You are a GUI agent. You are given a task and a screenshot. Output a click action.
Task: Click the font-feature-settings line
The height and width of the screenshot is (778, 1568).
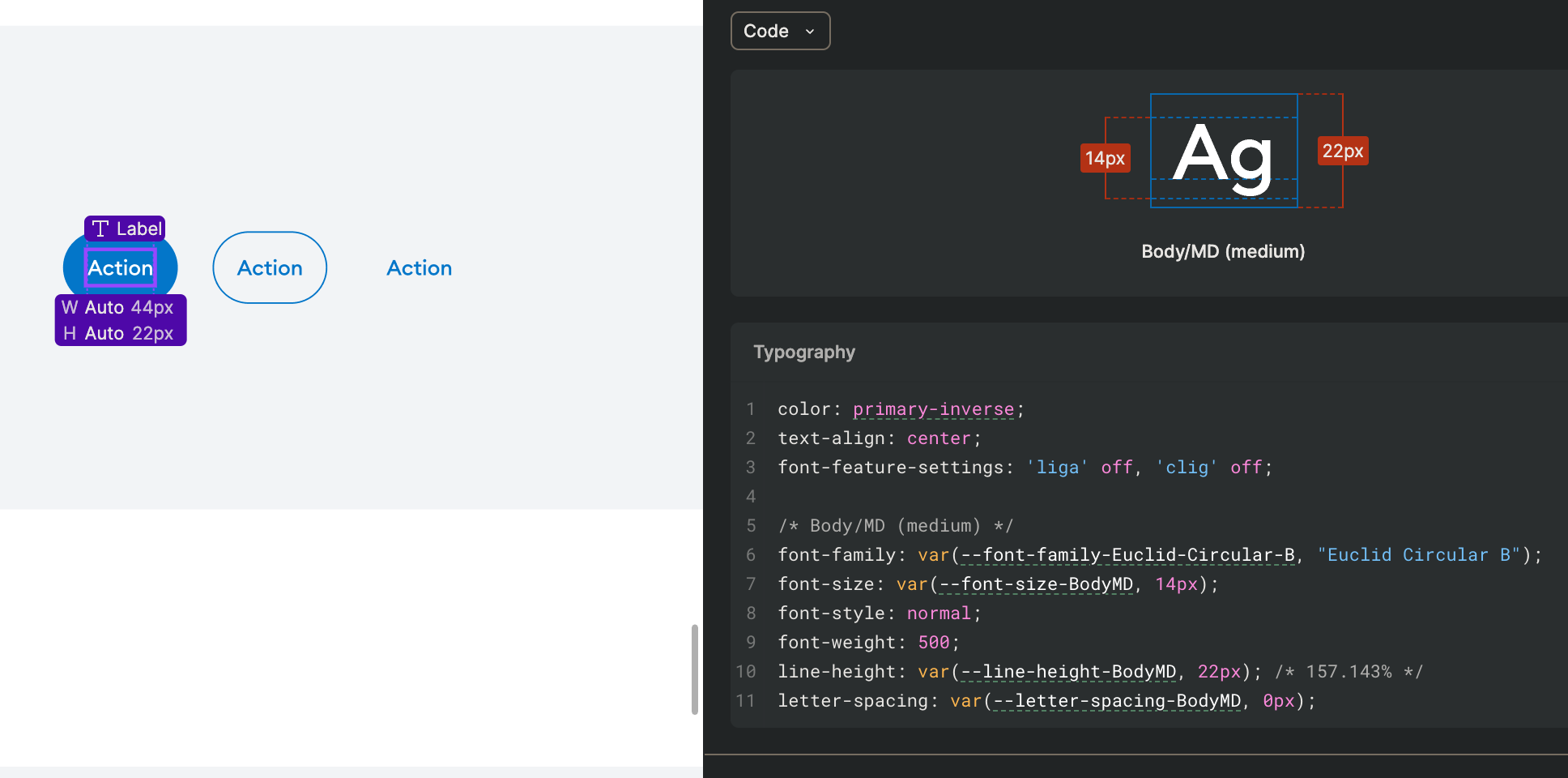point(1025,468)
